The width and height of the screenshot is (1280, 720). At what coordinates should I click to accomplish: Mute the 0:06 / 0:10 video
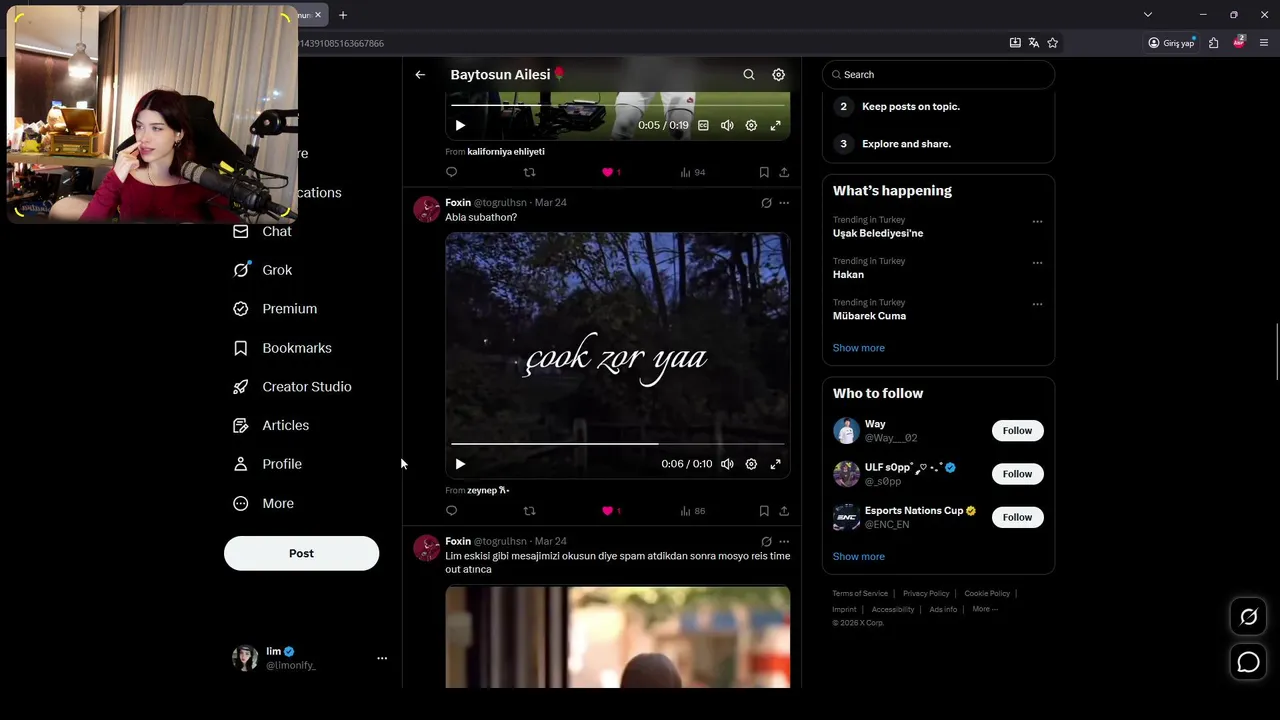[727, 464]
